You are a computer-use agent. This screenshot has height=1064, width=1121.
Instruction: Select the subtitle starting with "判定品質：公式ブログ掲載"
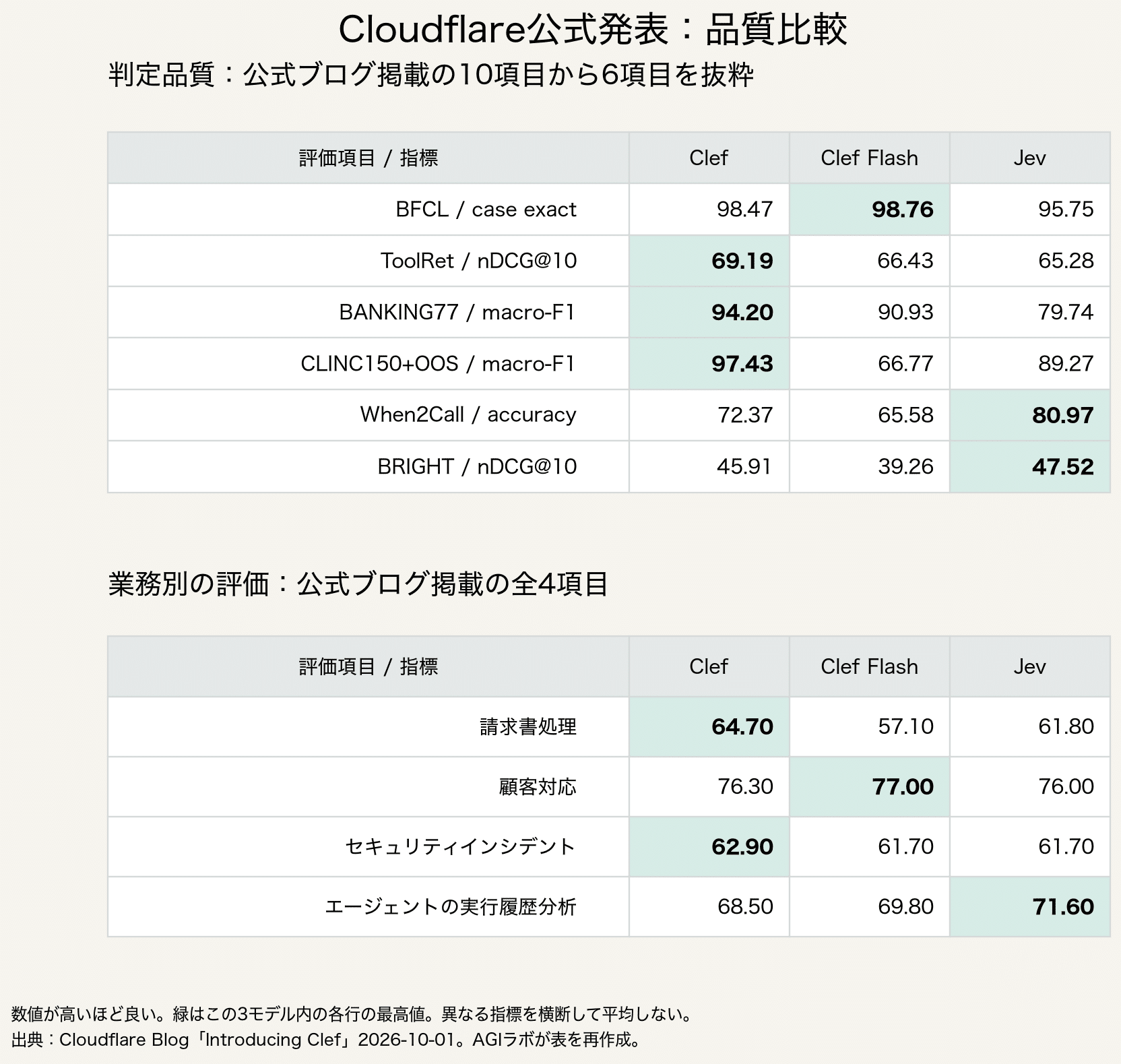(x=431, y=75)
